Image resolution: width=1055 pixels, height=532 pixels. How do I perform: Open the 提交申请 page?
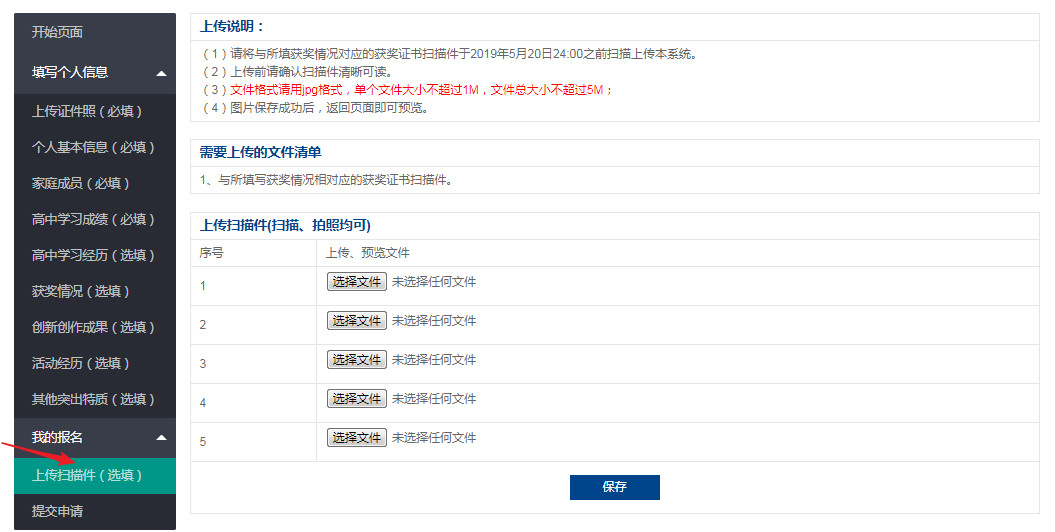(95, 511)
